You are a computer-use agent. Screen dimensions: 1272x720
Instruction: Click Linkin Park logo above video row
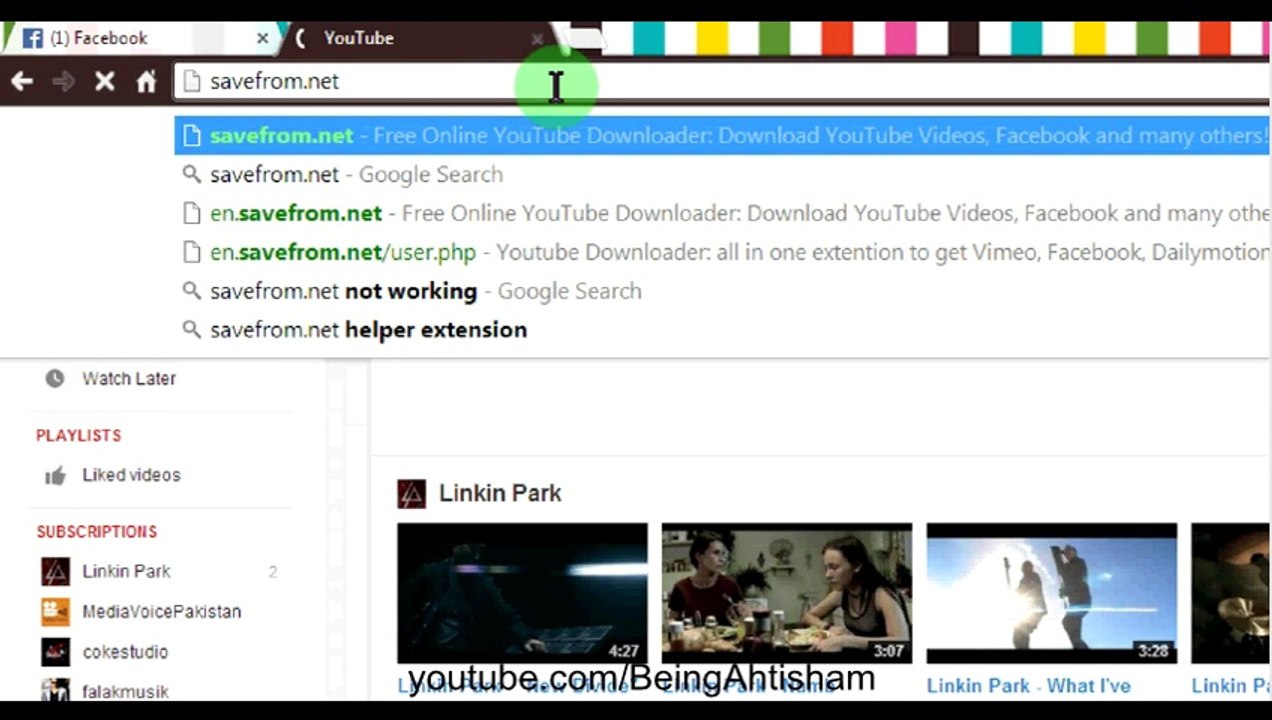tap(411, 493)
